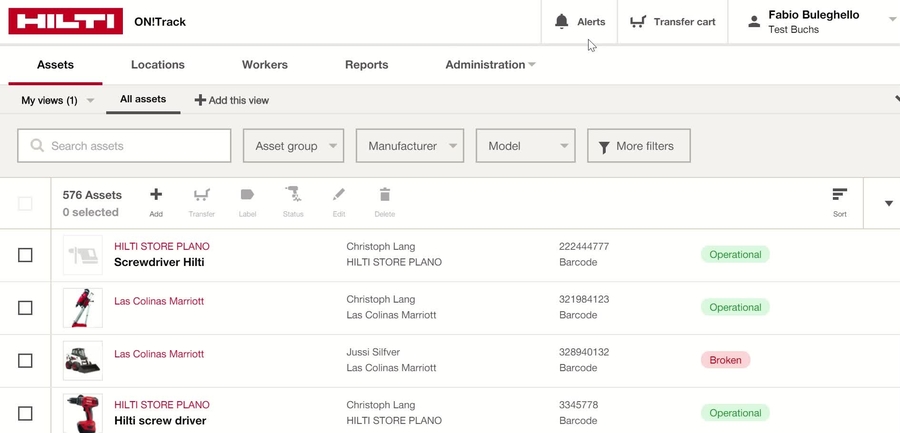
Task: Click the Jussi Silfver worker name
Action: click(373, 352)
